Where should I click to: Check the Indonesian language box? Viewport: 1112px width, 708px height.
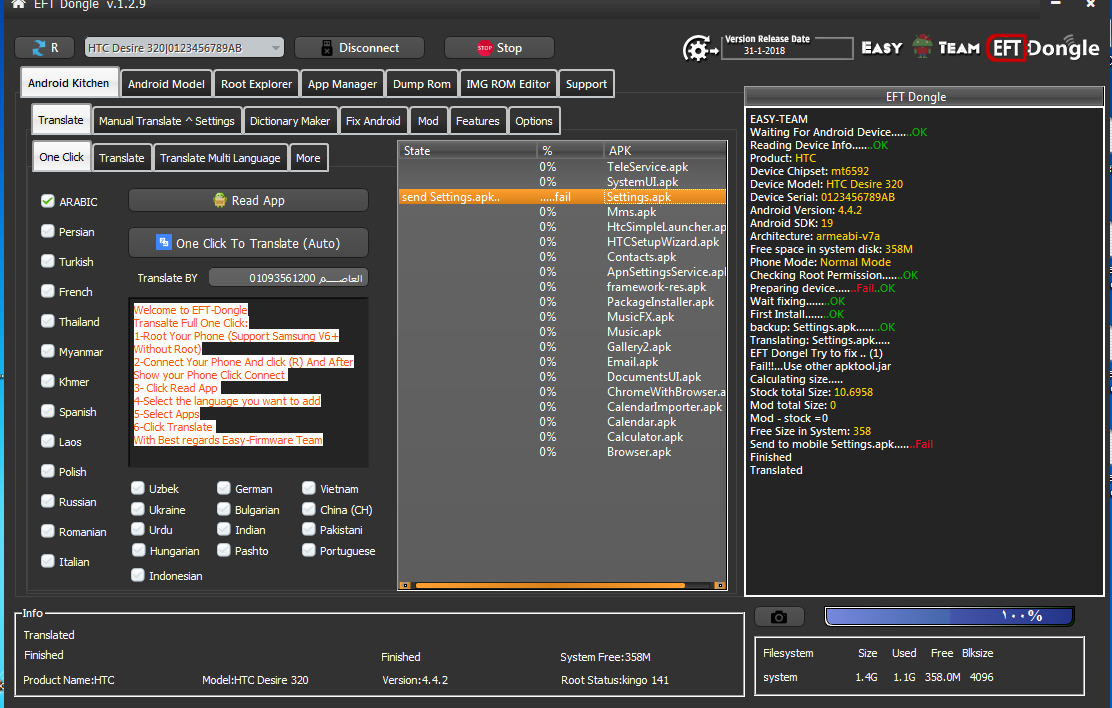point(138,575)
